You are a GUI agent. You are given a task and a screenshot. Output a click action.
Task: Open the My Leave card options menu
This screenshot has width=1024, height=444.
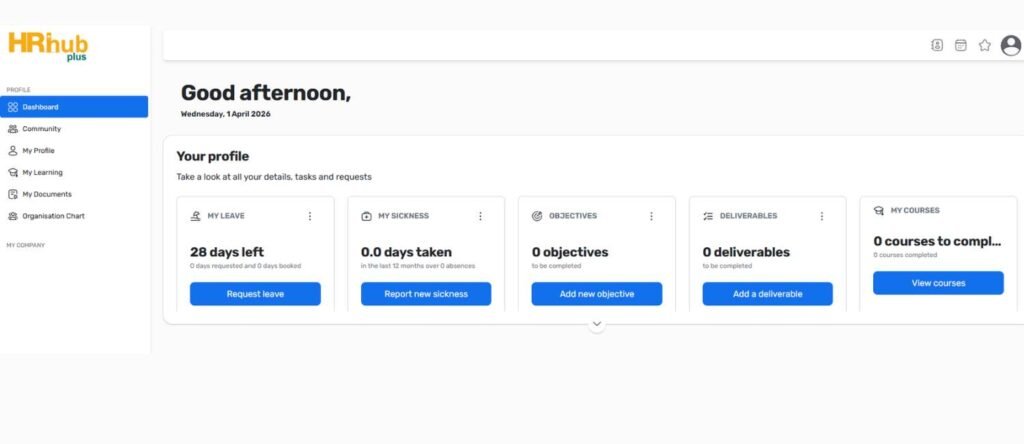tap(310, 216)
